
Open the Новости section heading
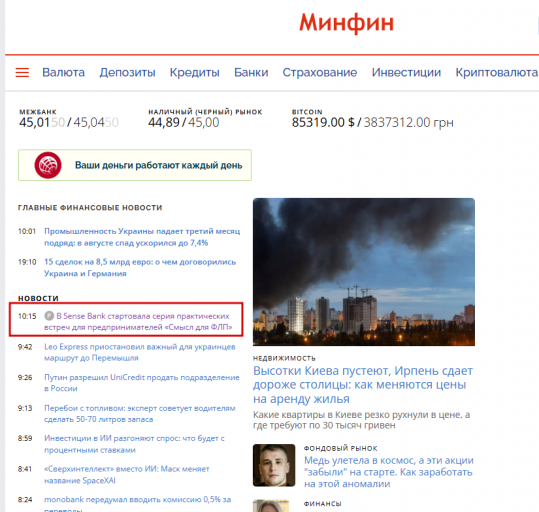point(38,298)
